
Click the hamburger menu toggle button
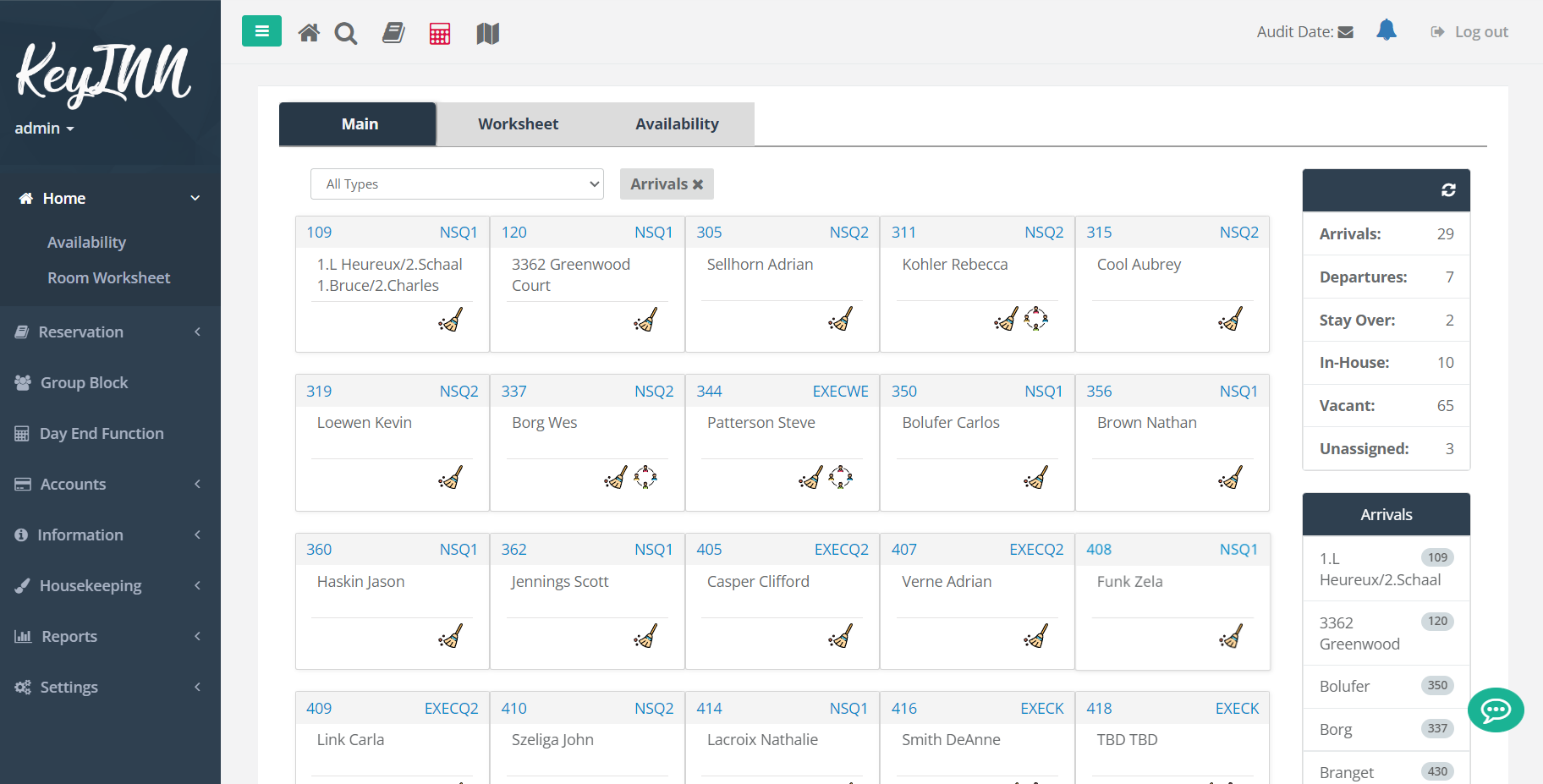point(261,31)
